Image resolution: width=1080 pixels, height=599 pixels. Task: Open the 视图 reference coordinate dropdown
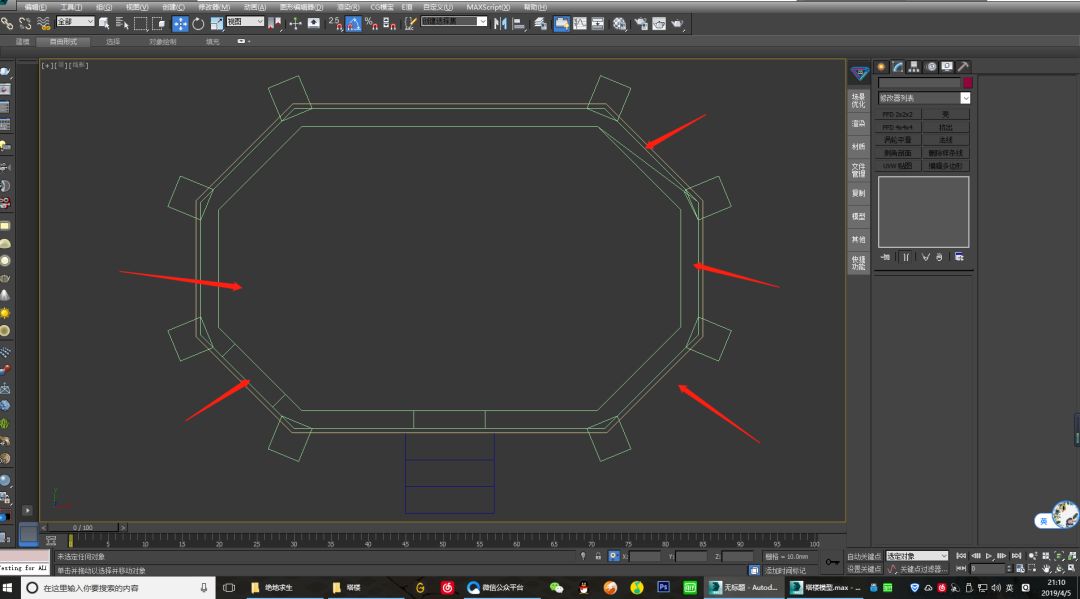point(245,22)
